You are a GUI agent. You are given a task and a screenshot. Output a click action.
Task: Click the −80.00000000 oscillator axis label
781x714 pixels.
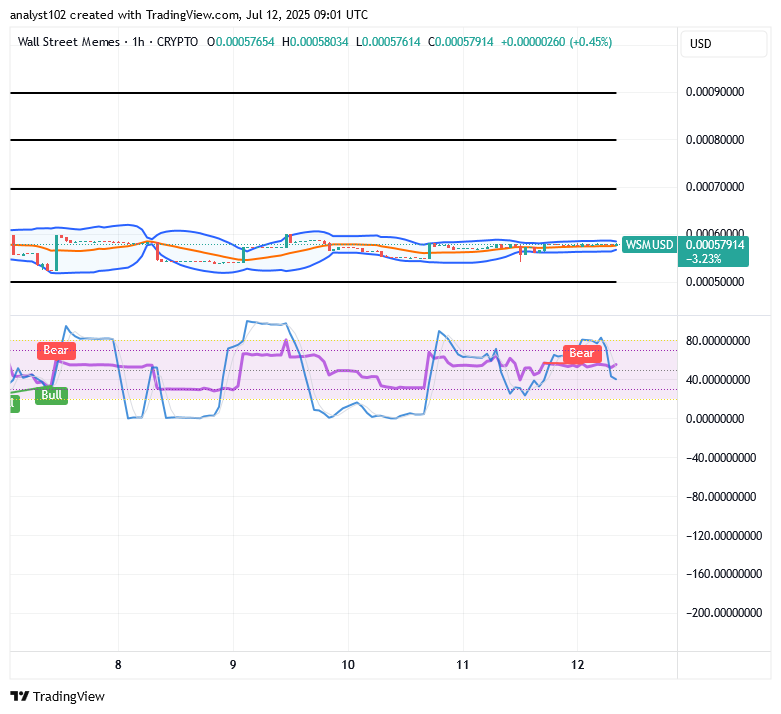tap(721, 497)
